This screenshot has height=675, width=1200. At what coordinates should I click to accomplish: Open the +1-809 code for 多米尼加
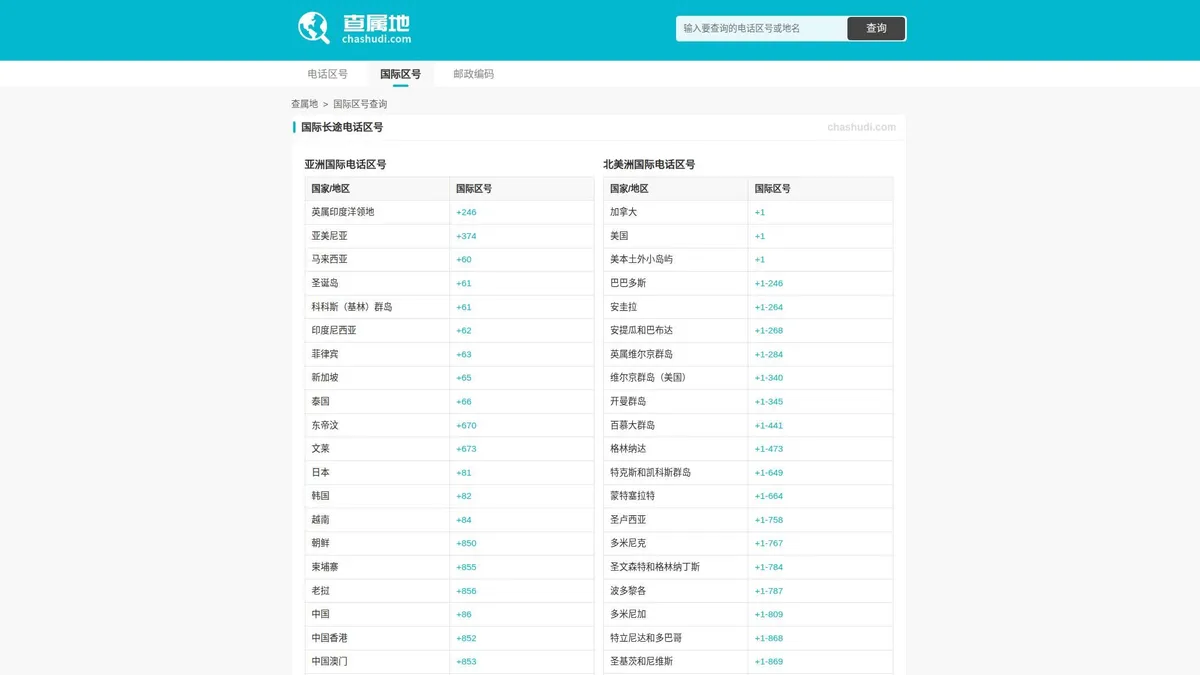[x=769, y=614]
